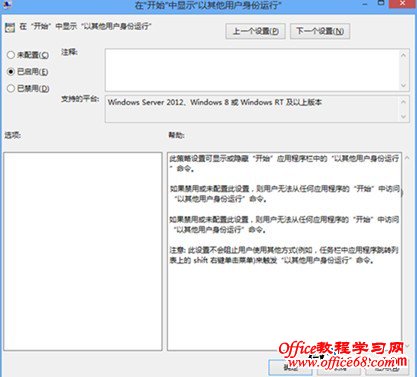Click the 帮助 label
The height and width of the screenshot is (377, 417).
pos(177,135)
